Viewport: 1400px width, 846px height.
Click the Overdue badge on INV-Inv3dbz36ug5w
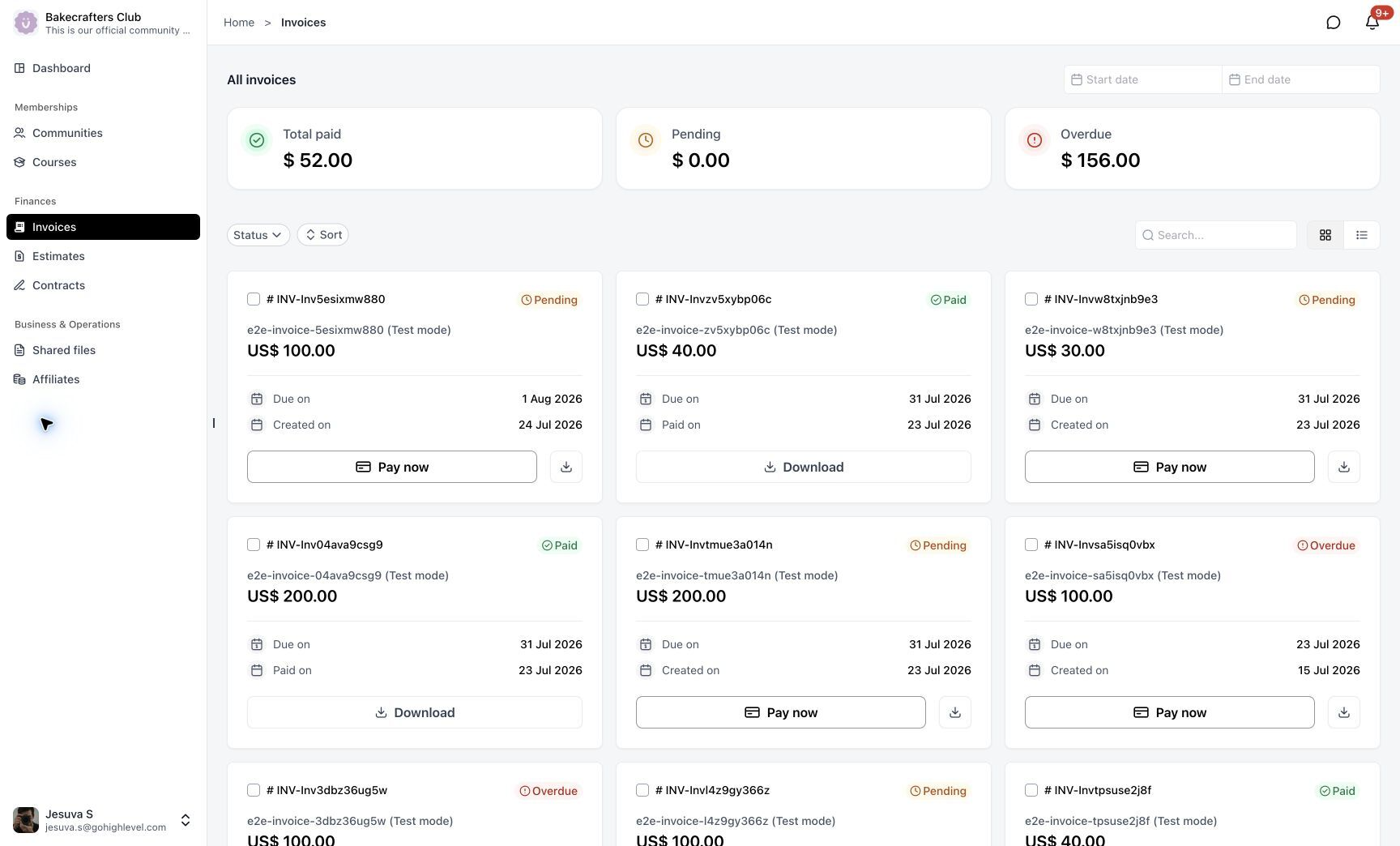(x=548, y=791)
